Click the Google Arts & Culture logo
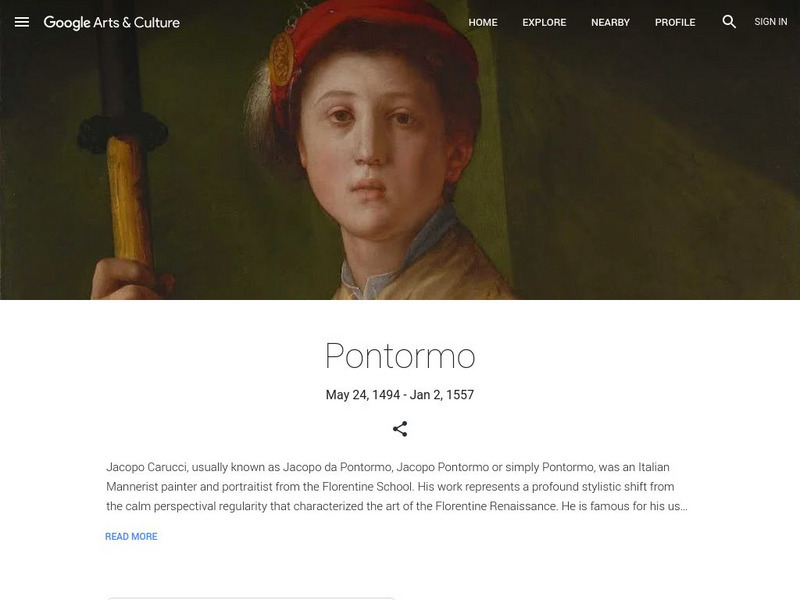The height and width of the screenshot is (600, 800). [x=111, y=22]
